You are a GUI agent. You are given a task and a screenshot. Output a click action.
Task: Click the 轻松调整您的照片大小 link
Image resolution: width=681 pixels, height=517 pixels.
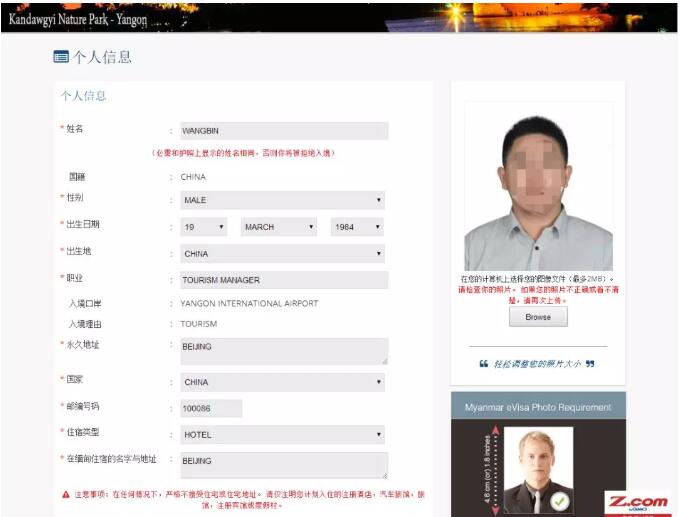click(x=537, y=364)
